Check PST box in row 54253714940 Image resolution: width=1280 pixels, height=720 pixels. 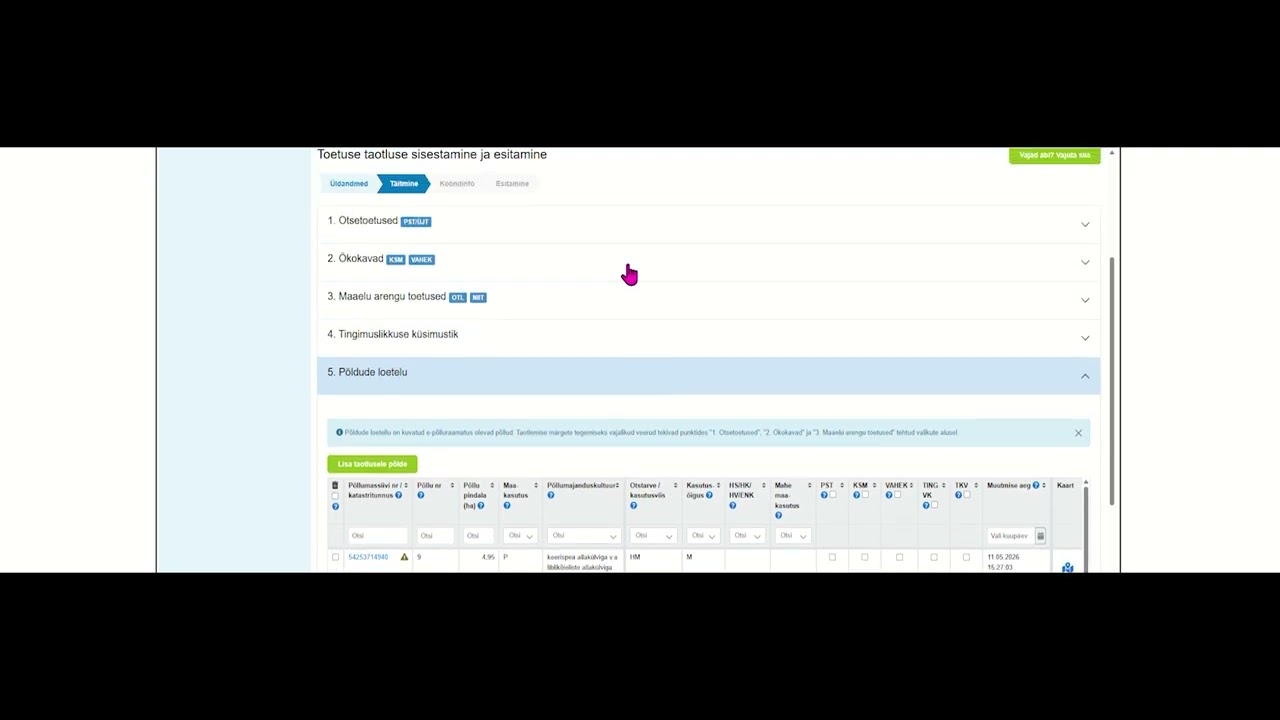(x=832, y=557)
